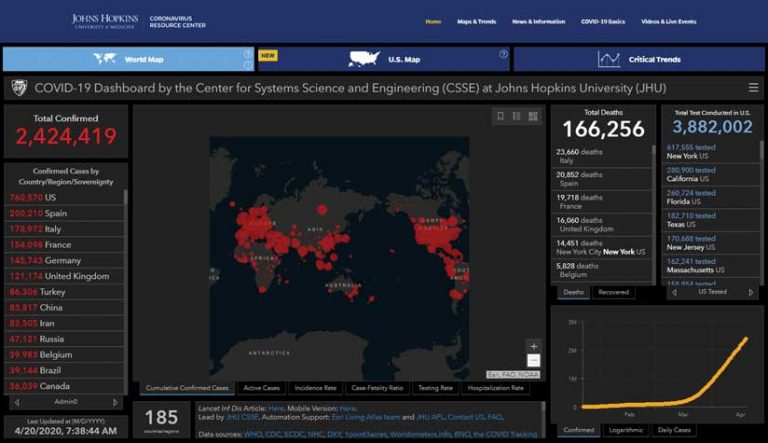
Task: Show the Logarithmic chart tab
Action: (626, 430)
